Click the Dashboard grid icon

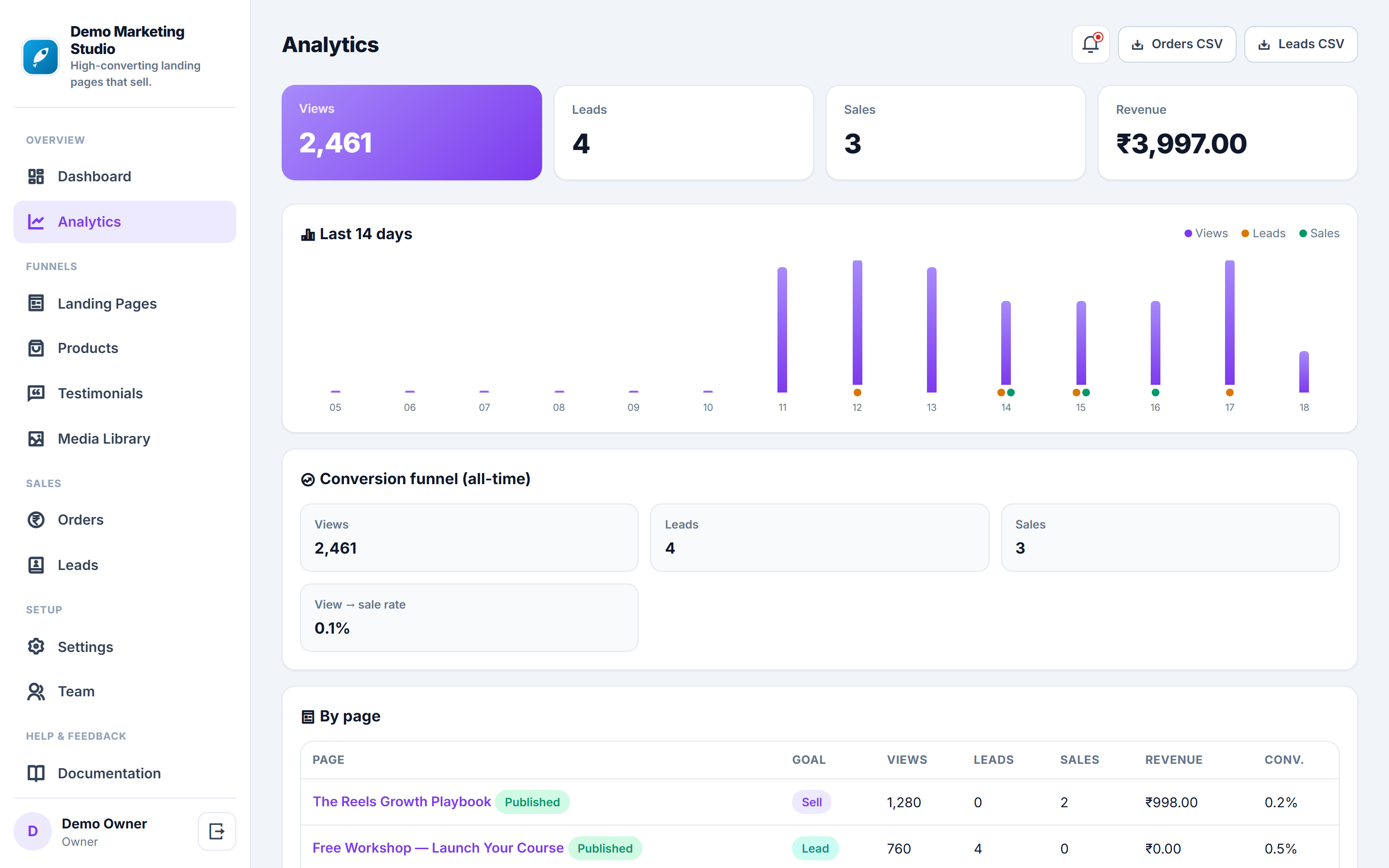(x=36, y=176)
